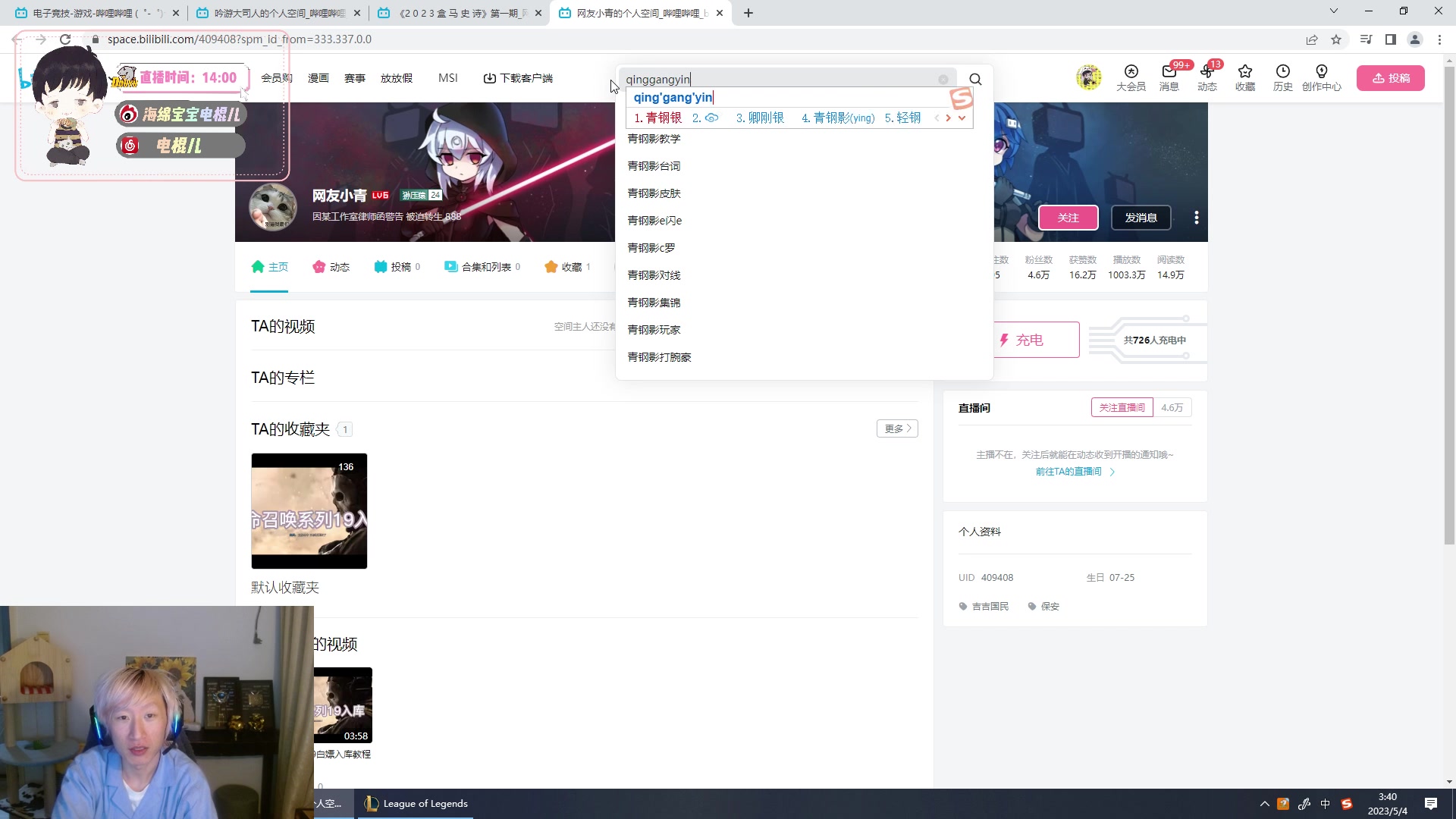Open Chrome profile icon
The width and height of the screenshot is (1456, 819).
point(1415,39)
